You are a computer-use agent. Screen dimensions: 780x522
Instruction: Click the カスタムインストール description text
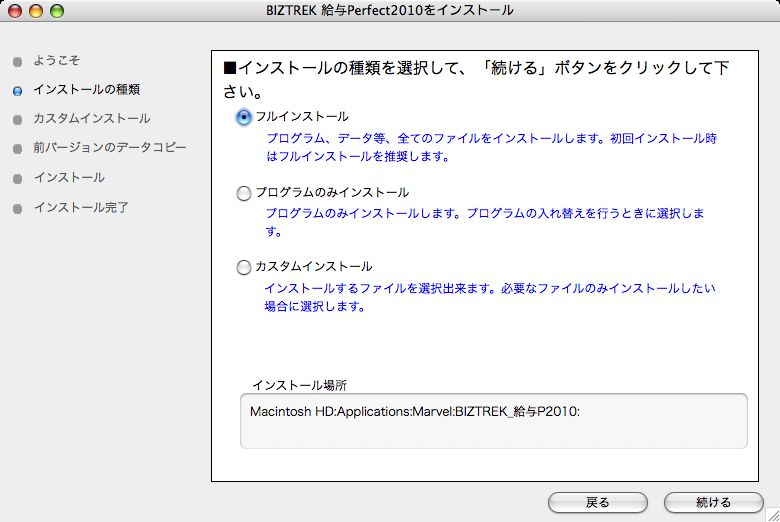(x=490, y=297)
